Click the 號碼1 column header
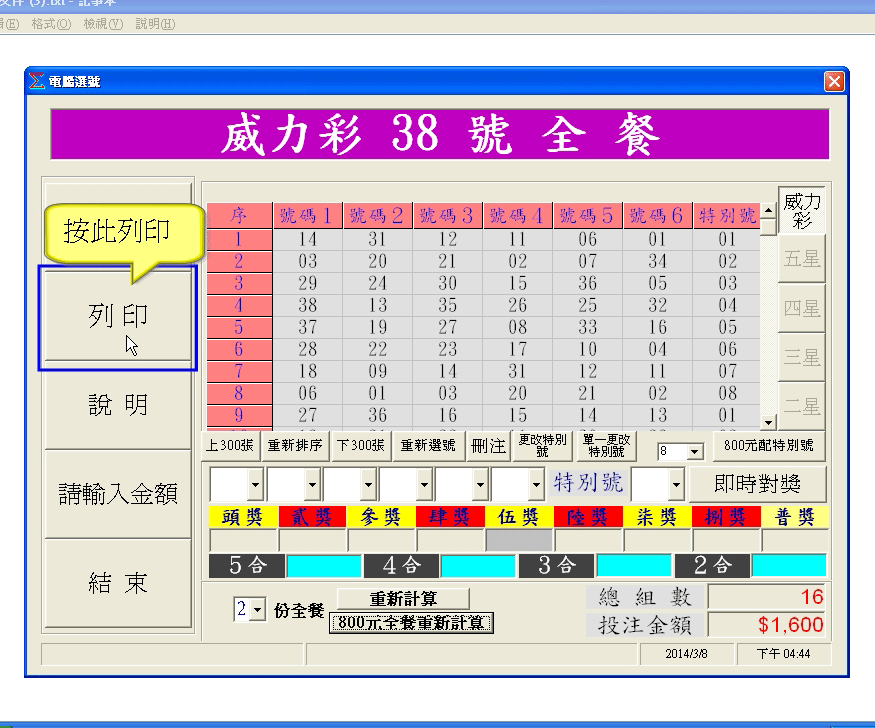This screenshot has width=875, height=728. [x=307, y=215]
